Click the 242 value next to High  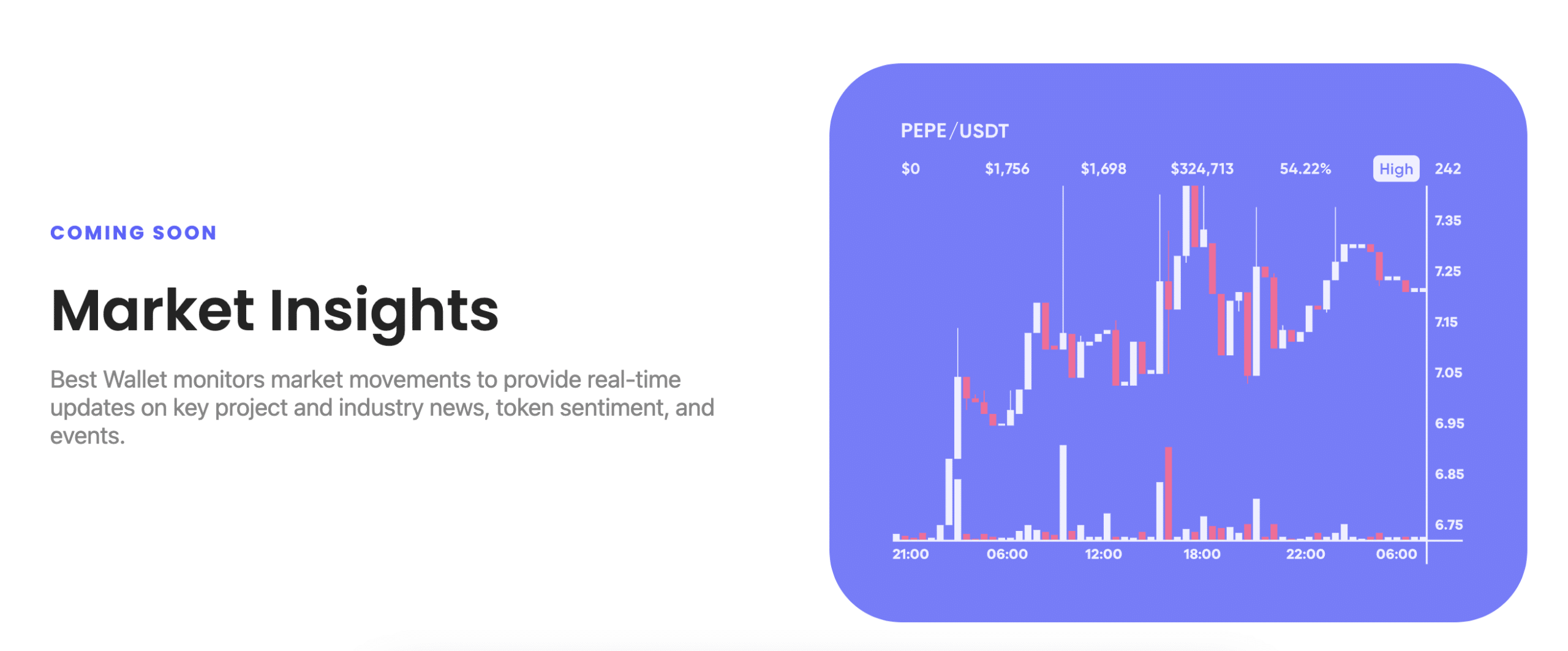click(1447, 168)
